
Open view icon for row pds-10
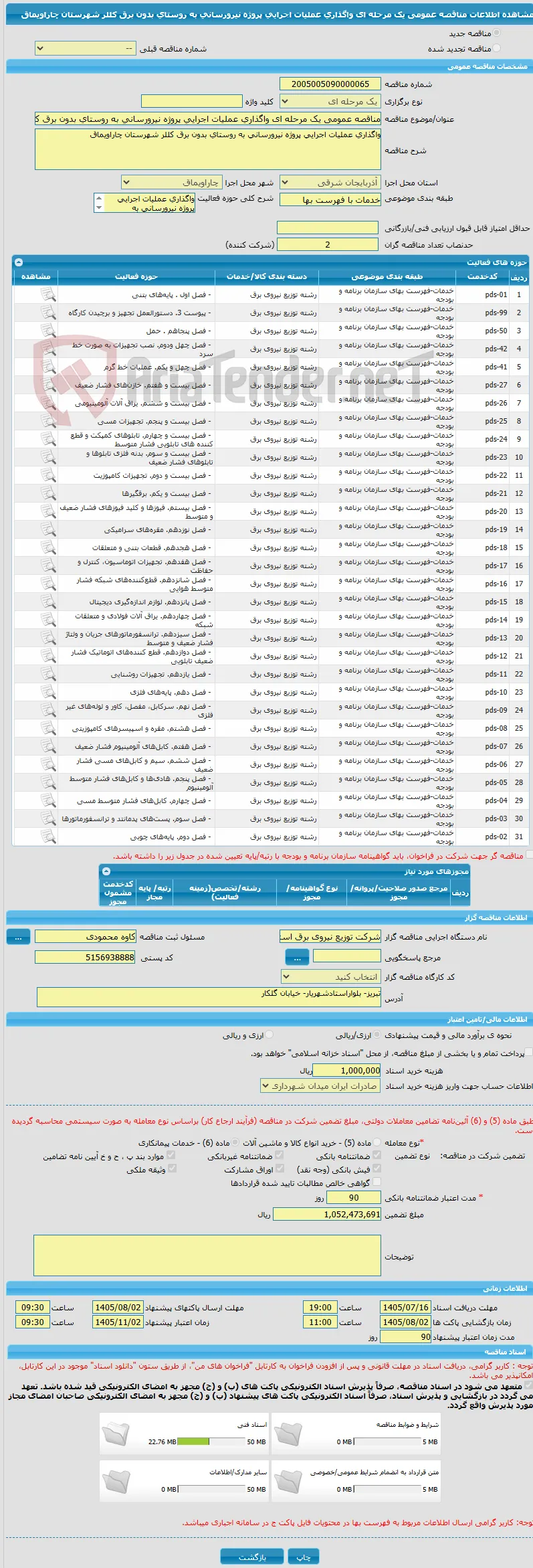(48, 692)
